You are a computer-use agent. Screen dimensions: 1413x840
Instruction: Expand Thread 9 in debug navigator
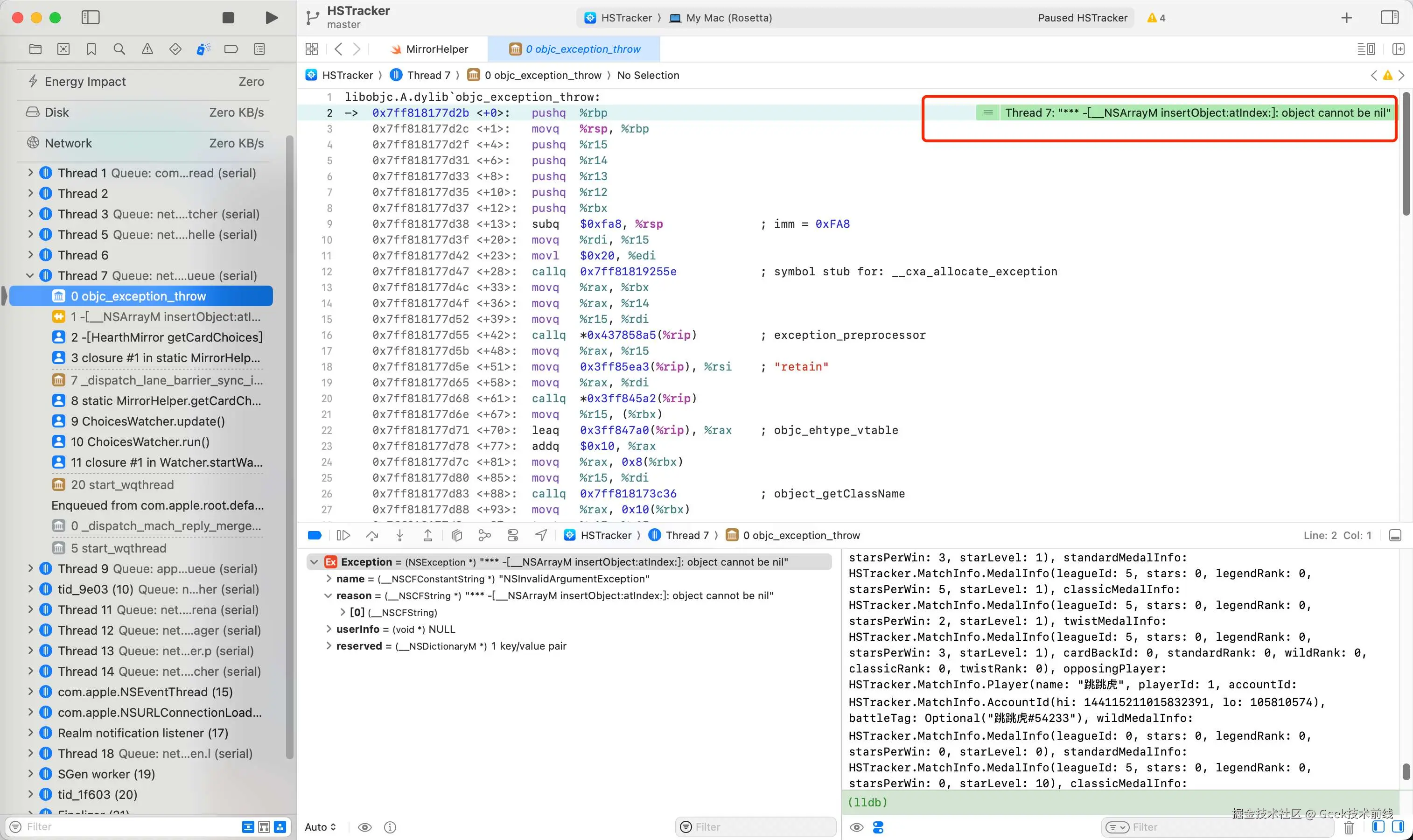[x=30, y=568]
